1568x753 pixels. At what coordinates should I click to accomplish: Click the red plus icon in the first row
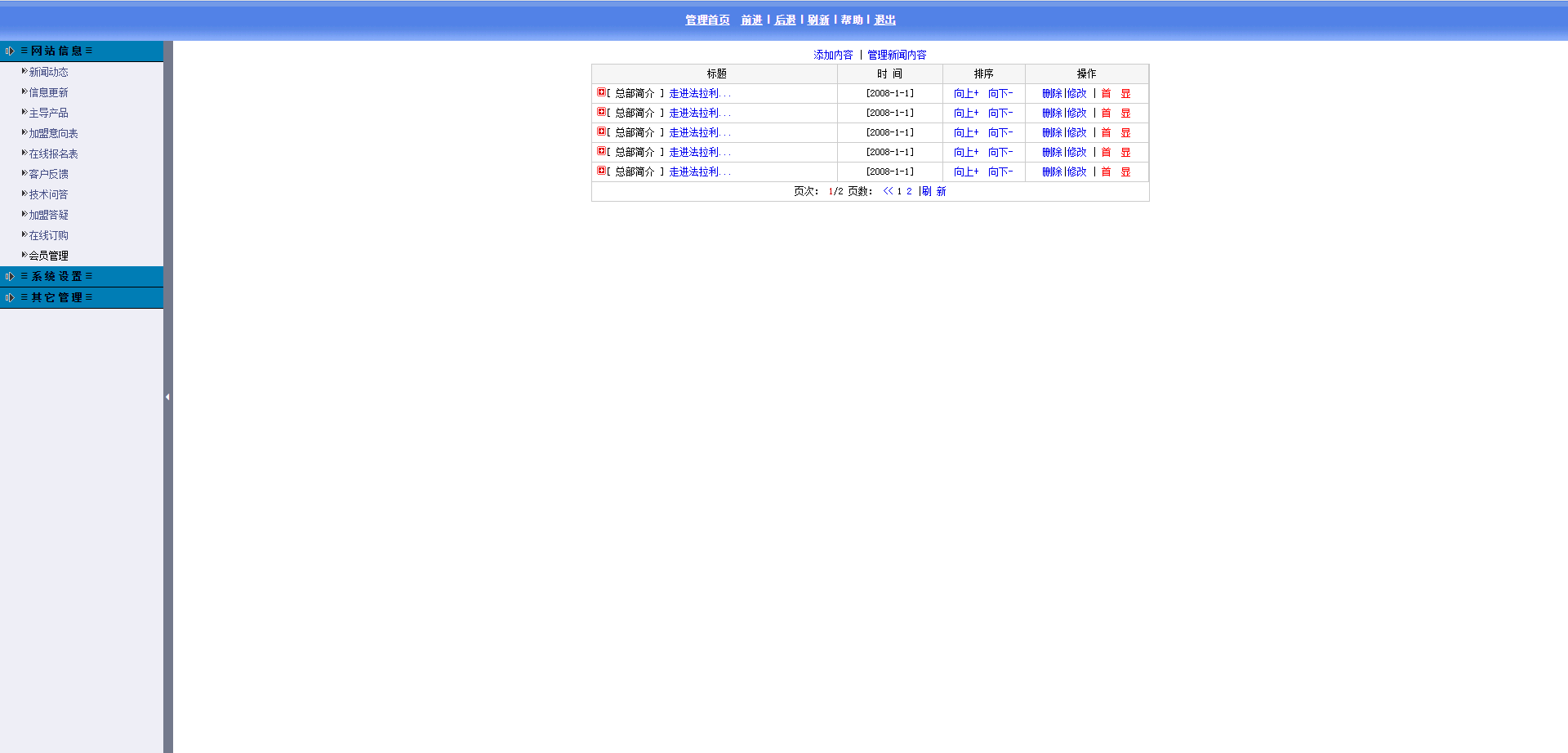point(601,92)
